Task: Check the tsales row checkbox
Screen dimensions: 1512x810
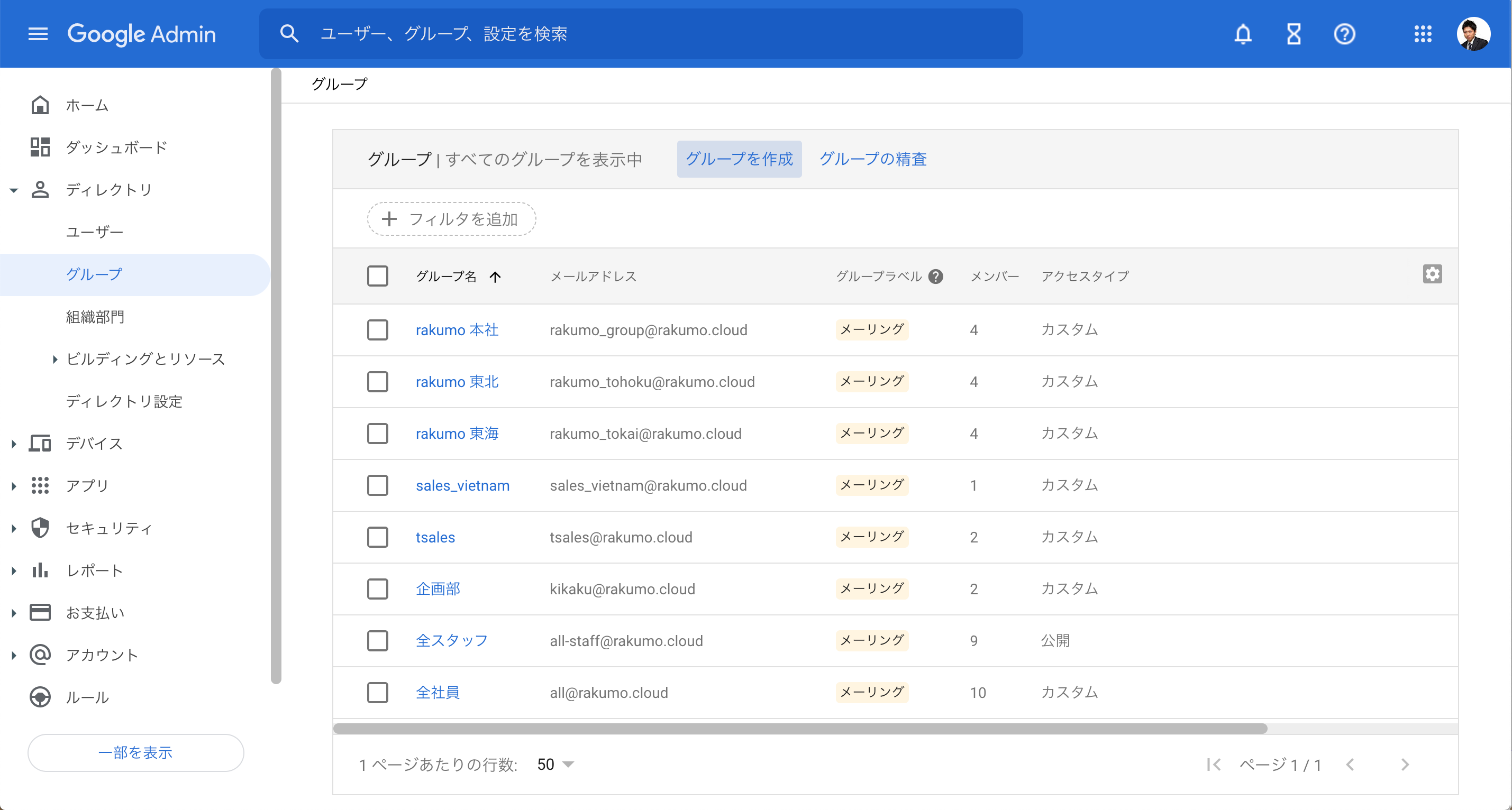Action: pos(377,537)
